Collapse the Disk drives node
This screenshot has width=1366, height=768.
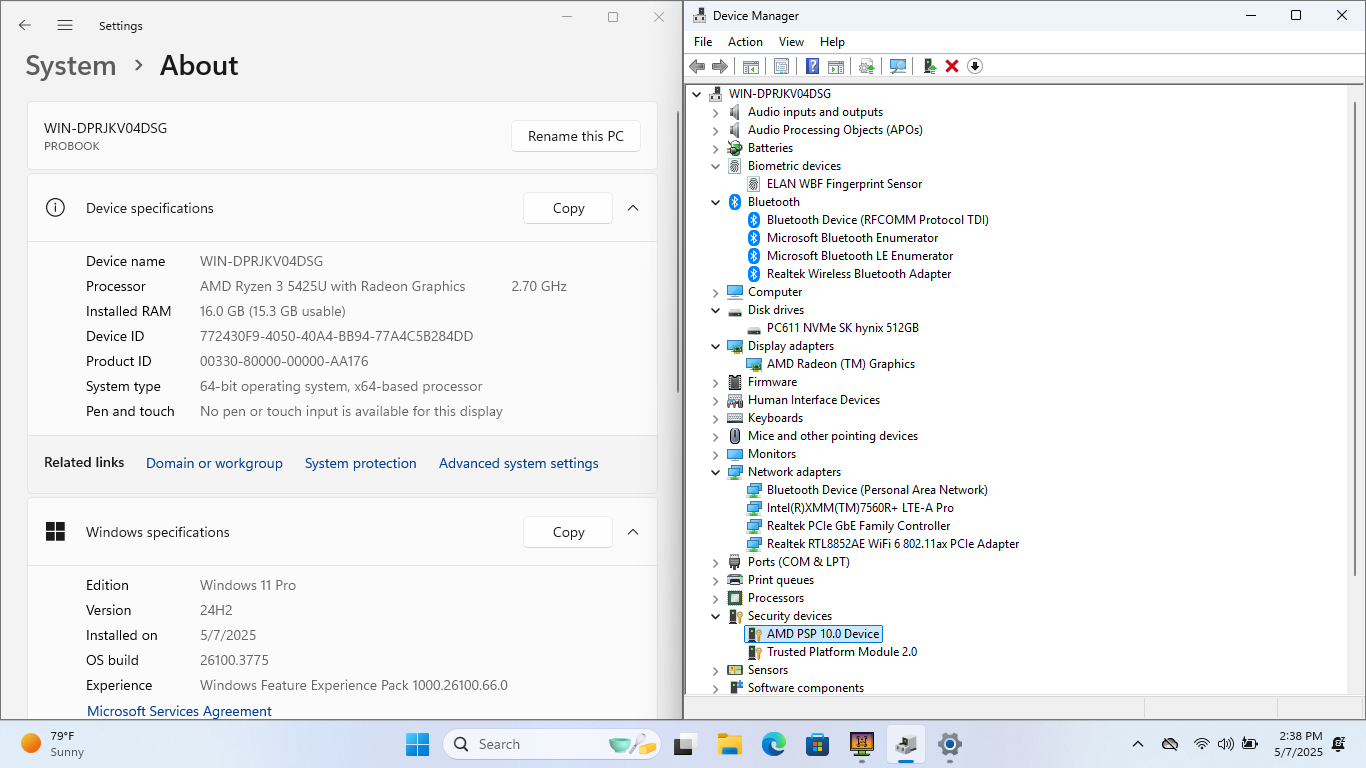(x=715, y=310)
